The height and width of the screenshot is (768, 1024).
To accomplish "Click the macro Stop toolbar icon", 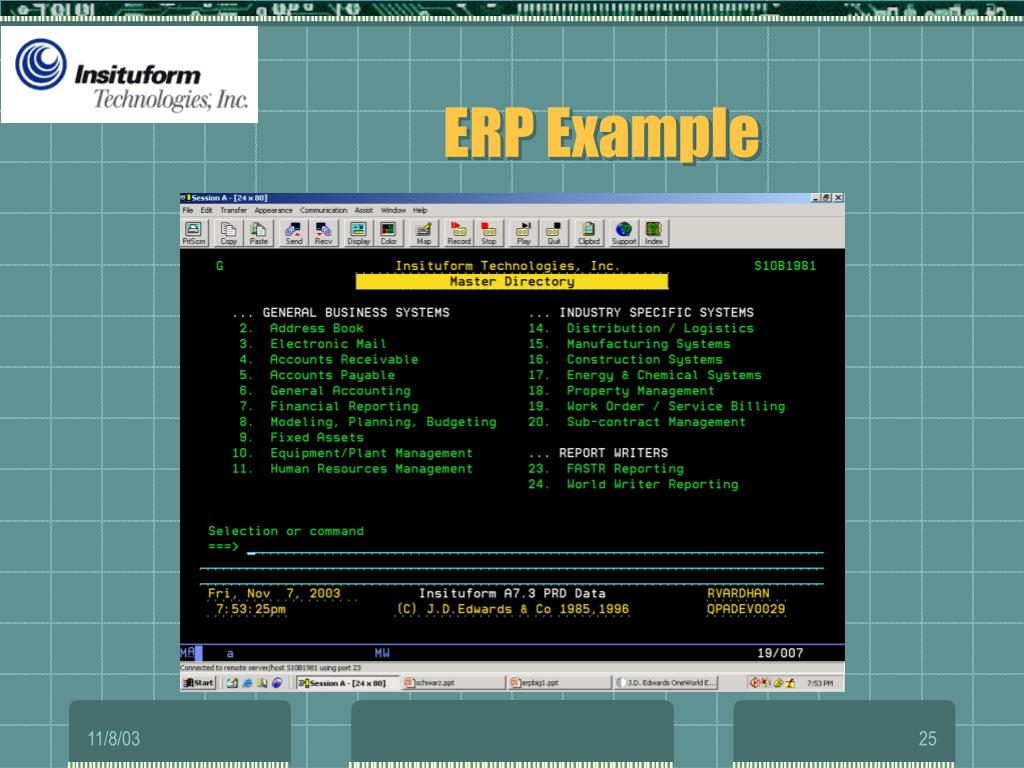I will 488,232.
